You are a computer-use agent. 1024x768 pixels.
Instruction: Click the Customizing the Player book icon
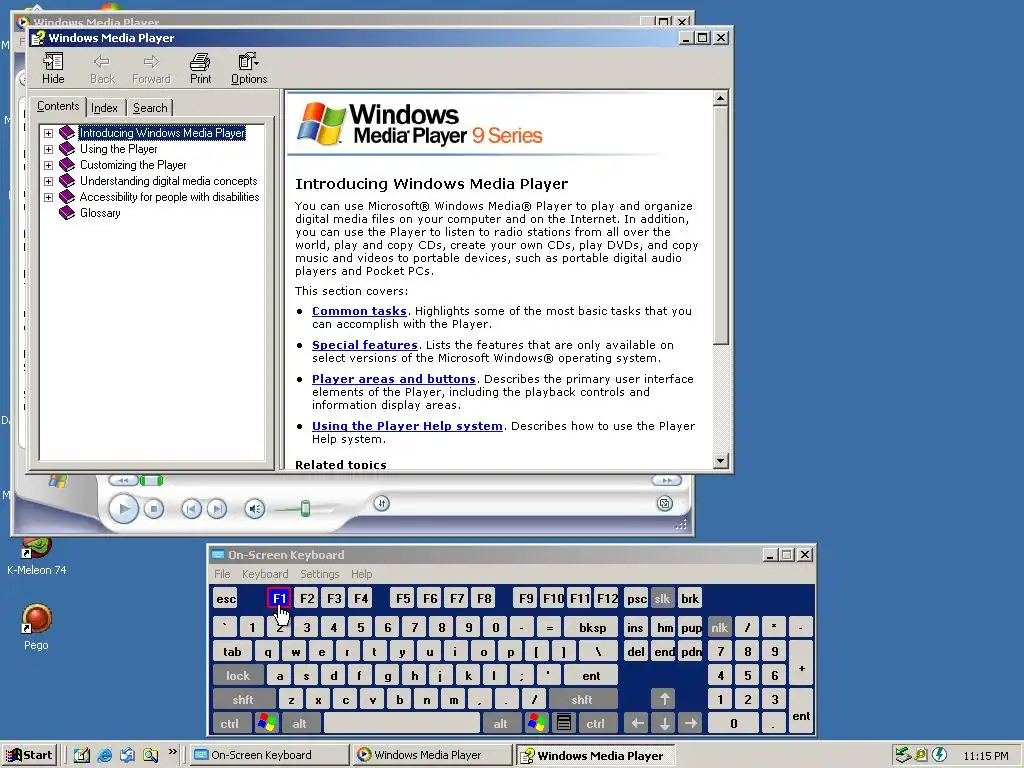[67, 165]
